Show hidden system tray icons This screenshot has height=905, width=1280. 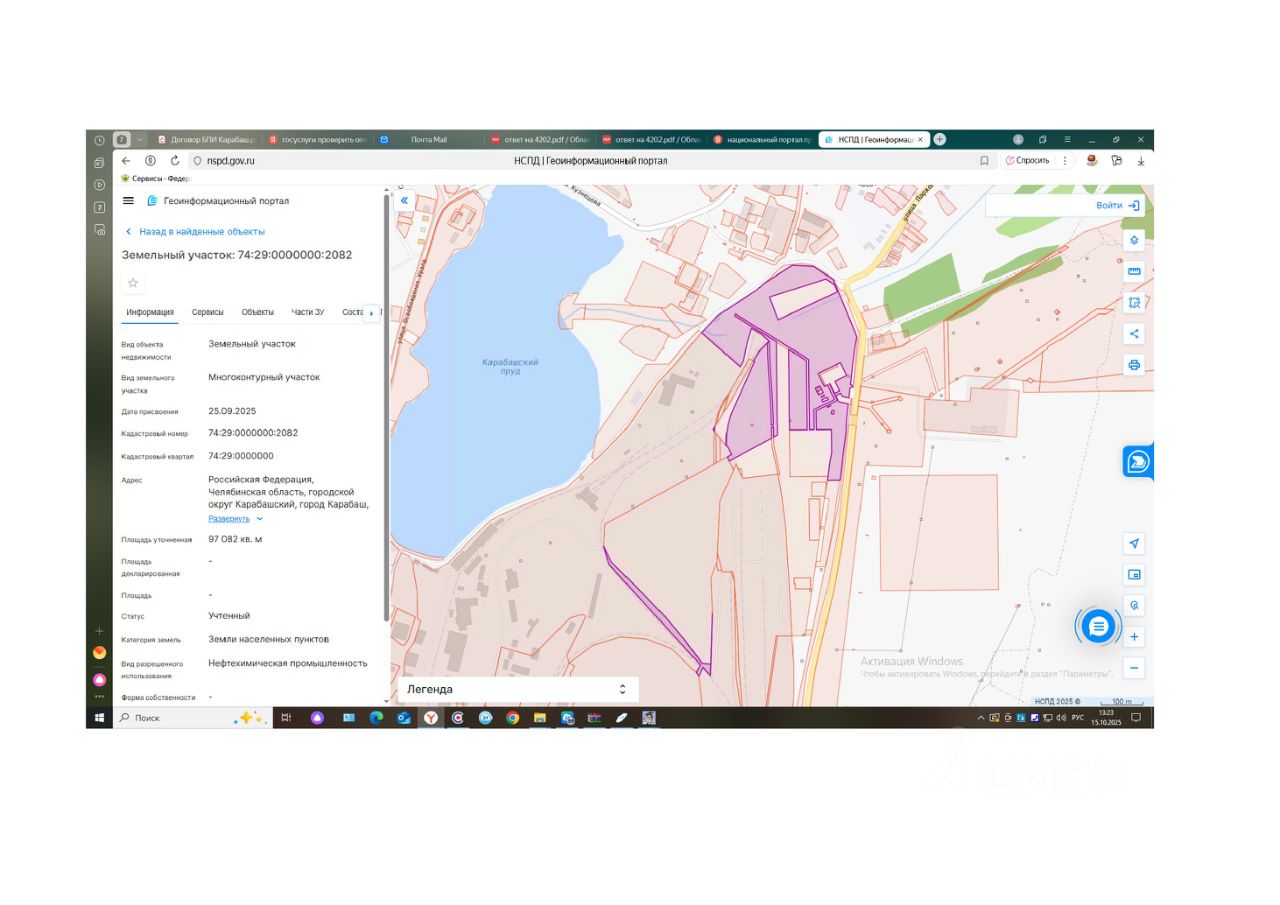(x=980, y=718)
